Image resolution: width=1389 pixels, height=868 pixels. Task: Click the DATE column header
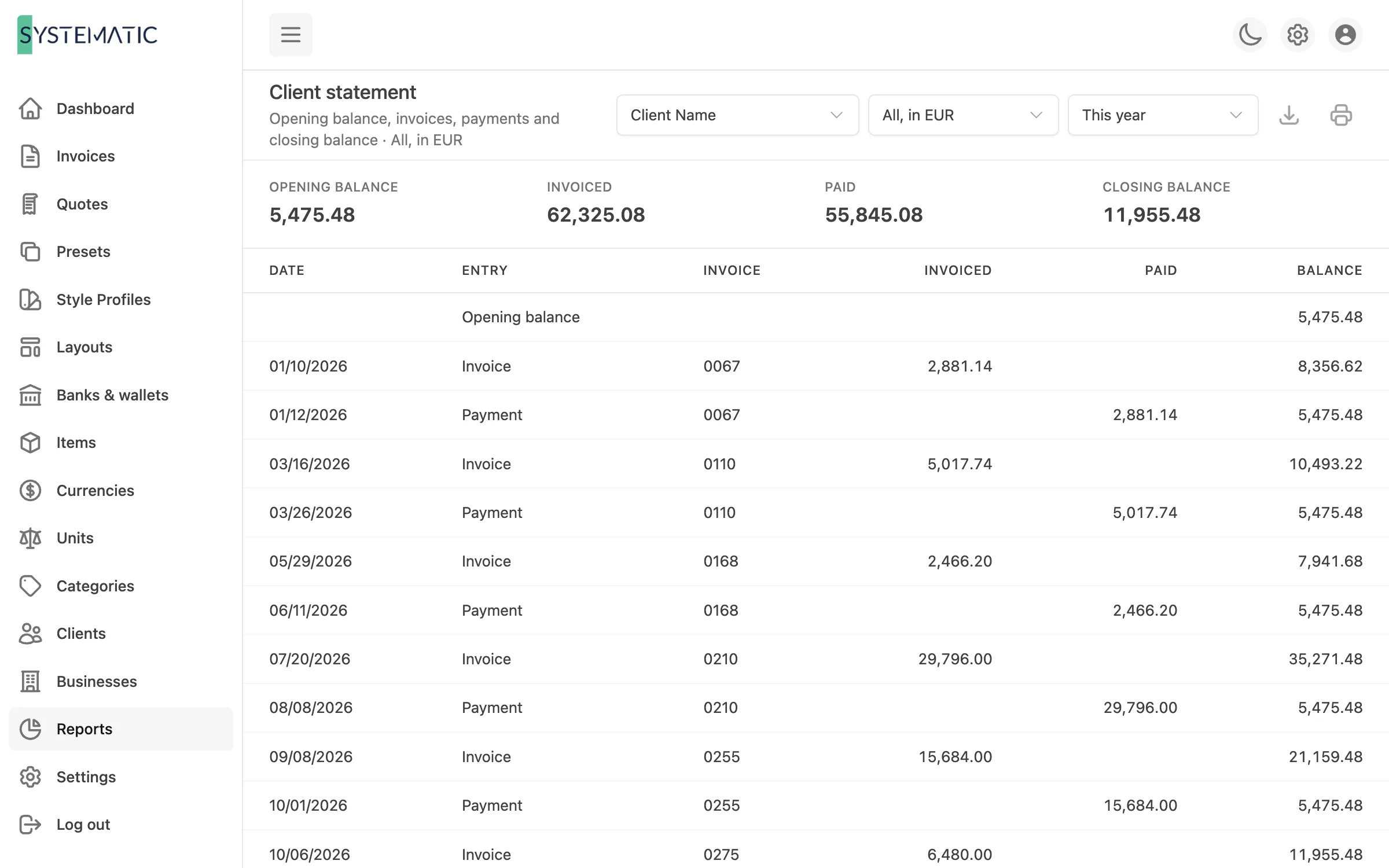point(287,270)
